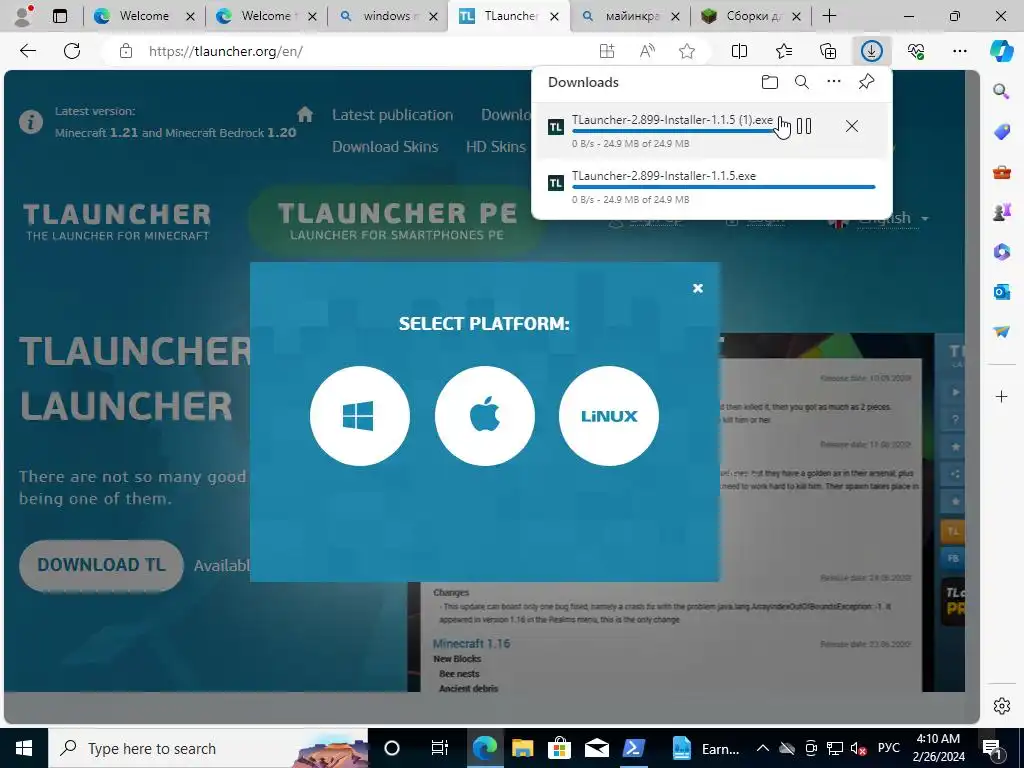The width and height of the screenshot is (1024, 768).
Task: Open tab actions menu
Action: [x=59, y=16]
